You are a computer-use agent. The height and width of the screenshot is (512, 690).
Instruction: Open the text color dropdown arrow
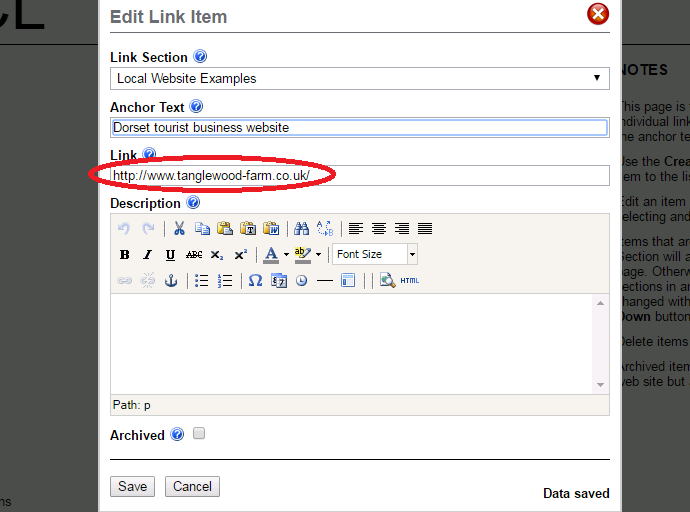(x=286, y=254)
